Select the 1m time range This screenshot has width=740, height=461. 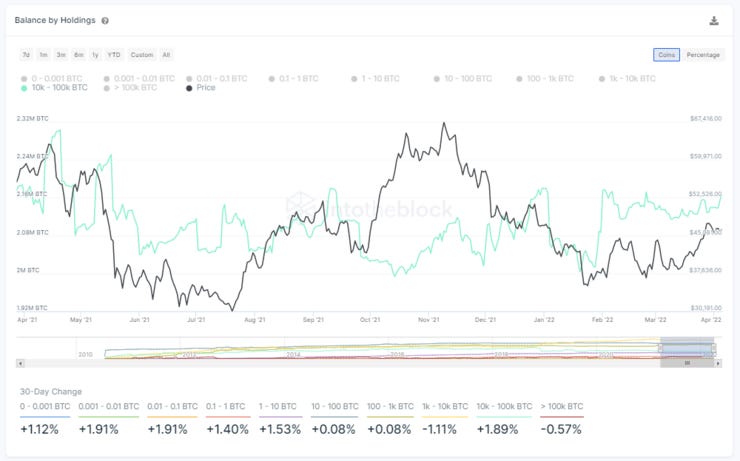[x=43, y=55]
